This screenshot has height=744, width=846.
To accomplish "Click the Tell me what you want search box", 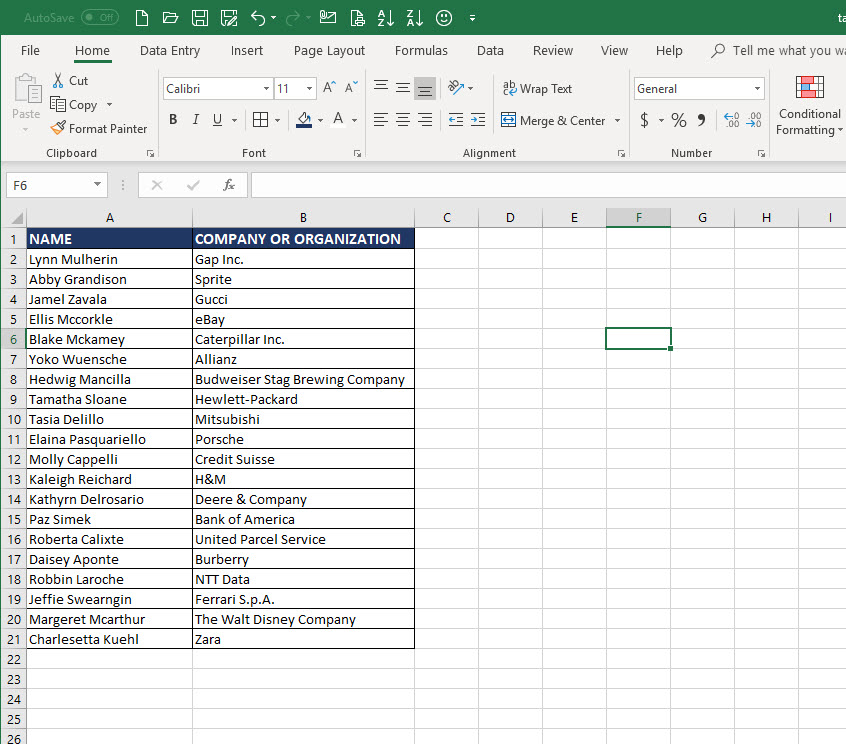I will coord(780,51).
